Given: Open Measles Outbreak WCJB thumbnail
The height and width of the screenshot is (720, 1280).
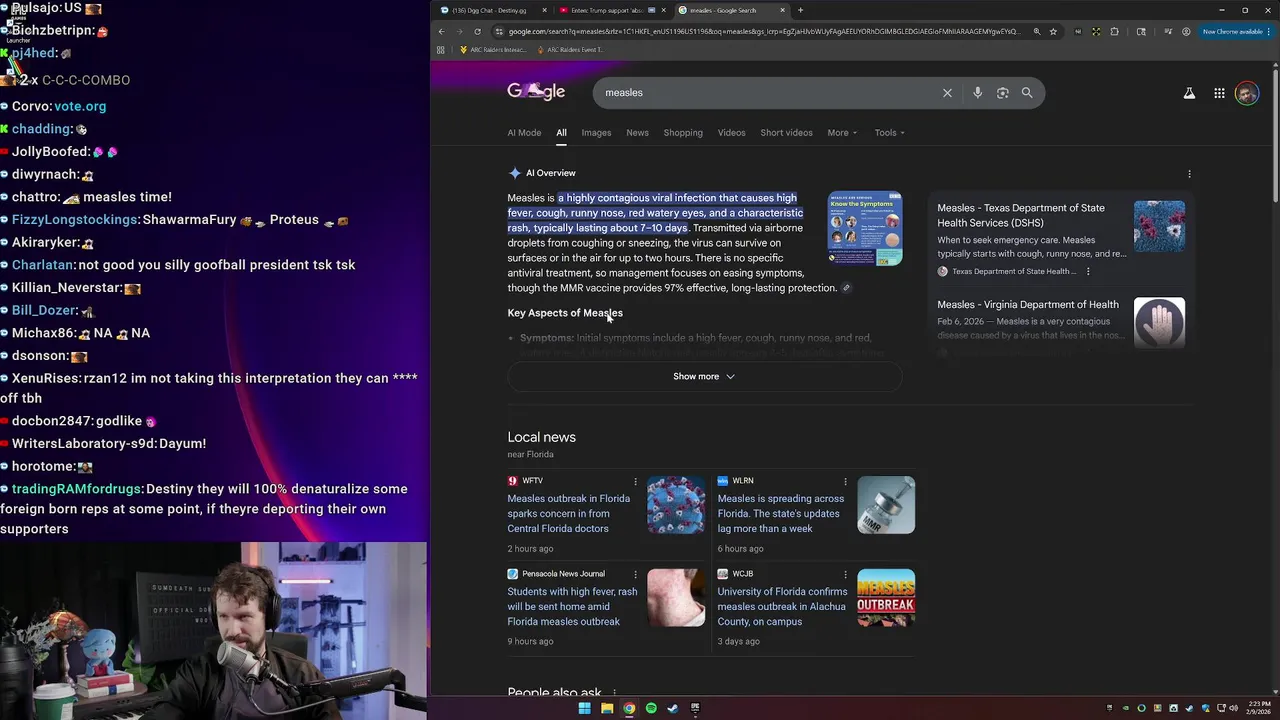Looking at the screenshot, I should pyautogui.click(x=886, y=598).
